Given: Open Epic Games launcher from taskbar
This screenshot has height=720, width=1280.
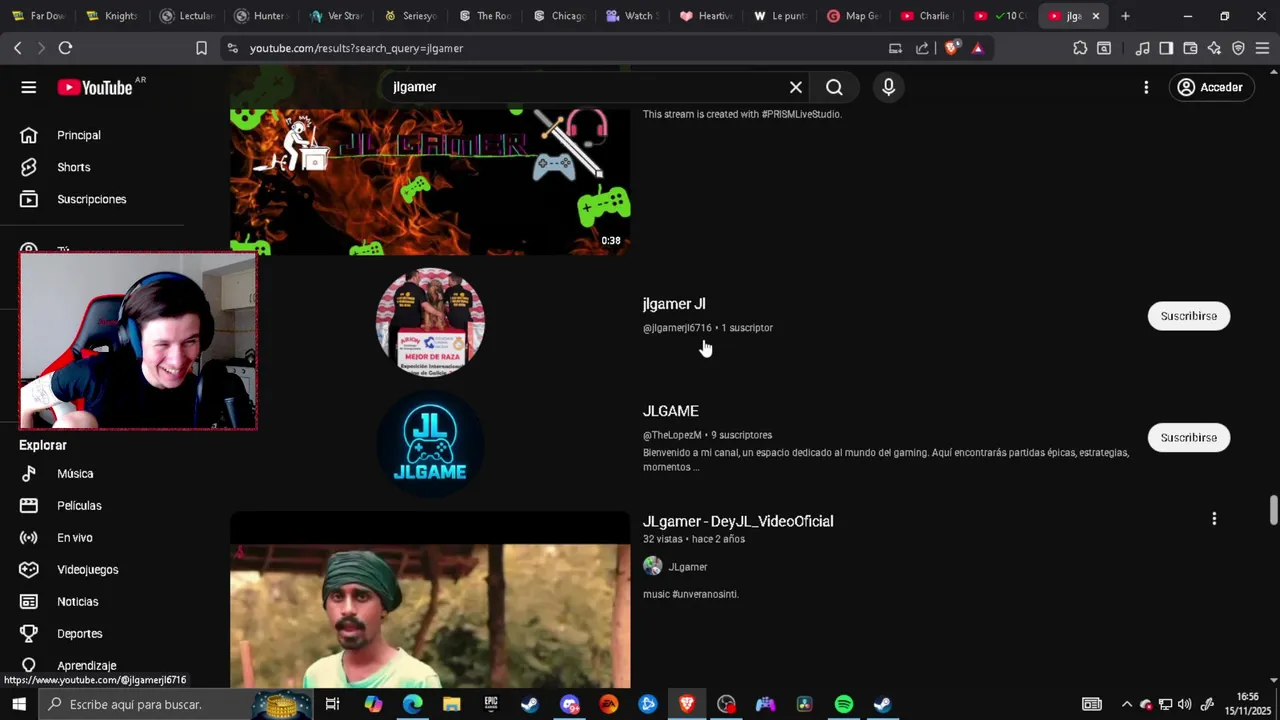Looking at the screenshot, I should click(491, 704).
